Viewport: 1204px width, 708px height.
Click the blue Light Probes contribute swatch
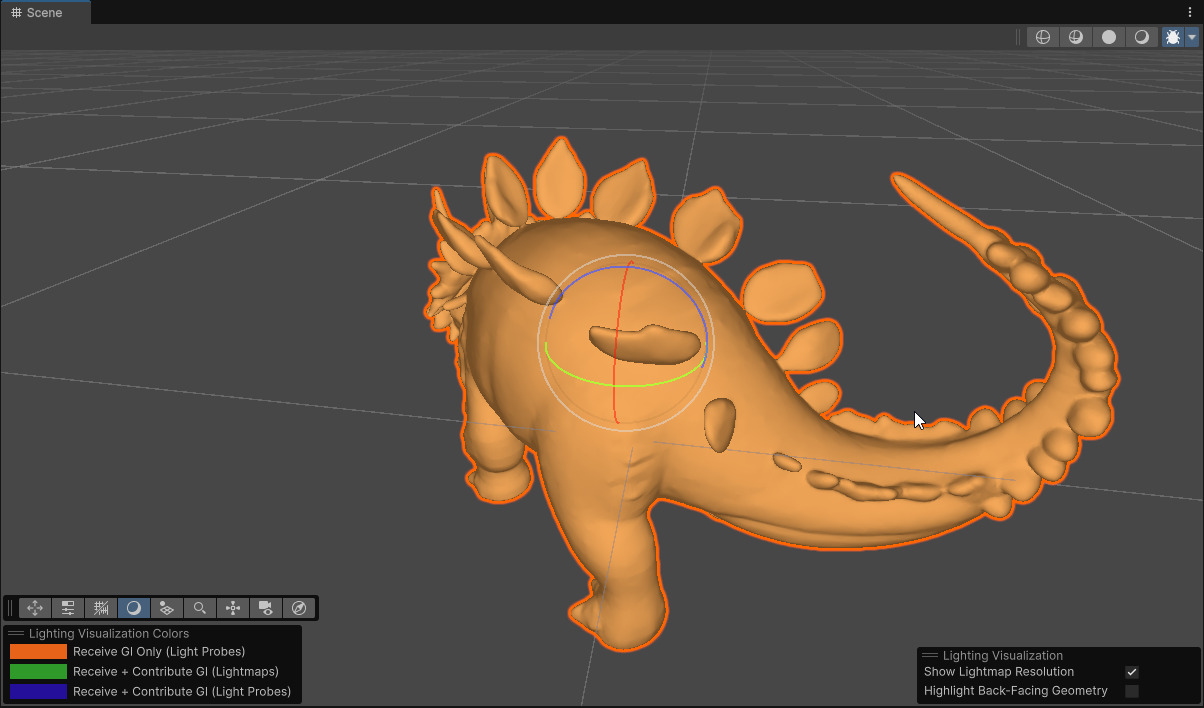[x=38, y=691]
